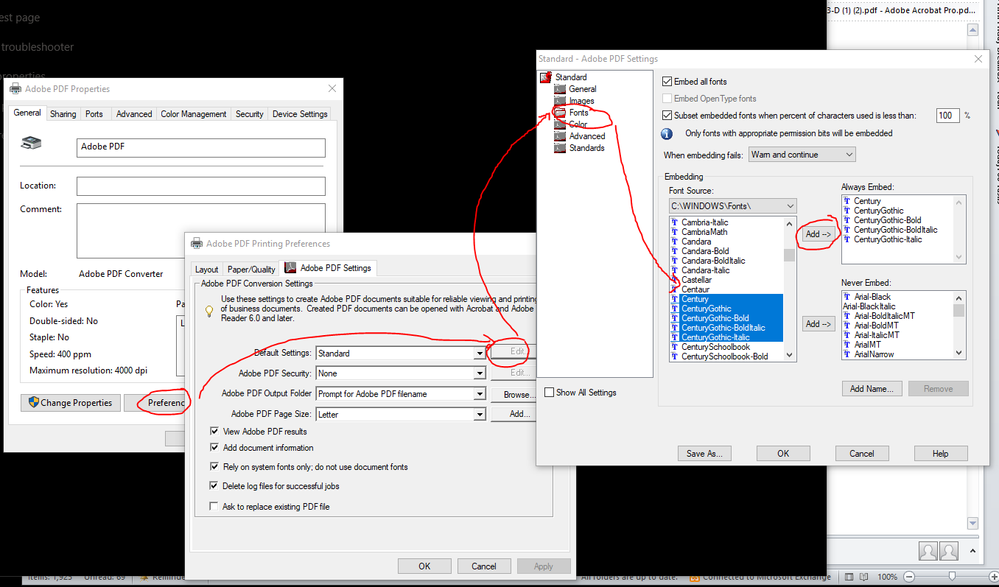The width and height of the screenshot is (999, 587).
Task: Click the folder icon beside Images in settings tree
Action: (x=560, y=101)
